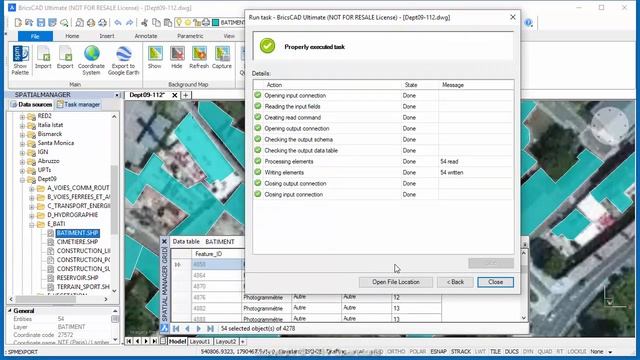The width and height of the screenshot is (640, 360).
Task: Collapse the General properties section
Action: click(x=10, y=311)
